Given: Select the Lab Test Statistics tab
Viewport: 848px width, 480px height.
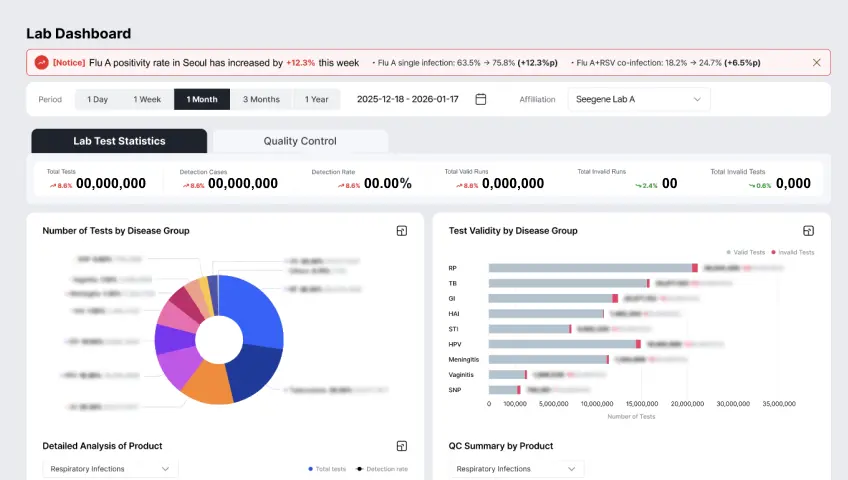Looking at the screenshot, I should pyautogui.click(x=119, y=141).
